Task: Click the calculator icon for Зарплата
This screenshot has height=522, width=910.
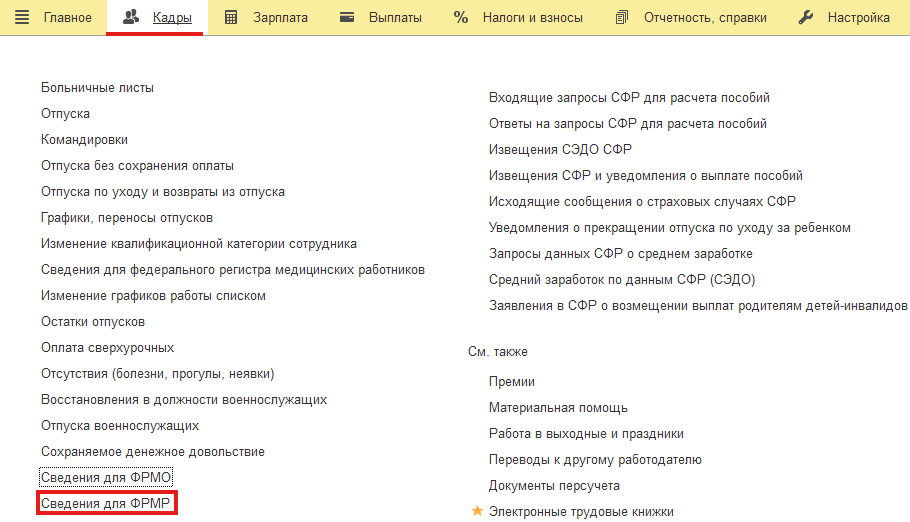Action: (230, 17)
